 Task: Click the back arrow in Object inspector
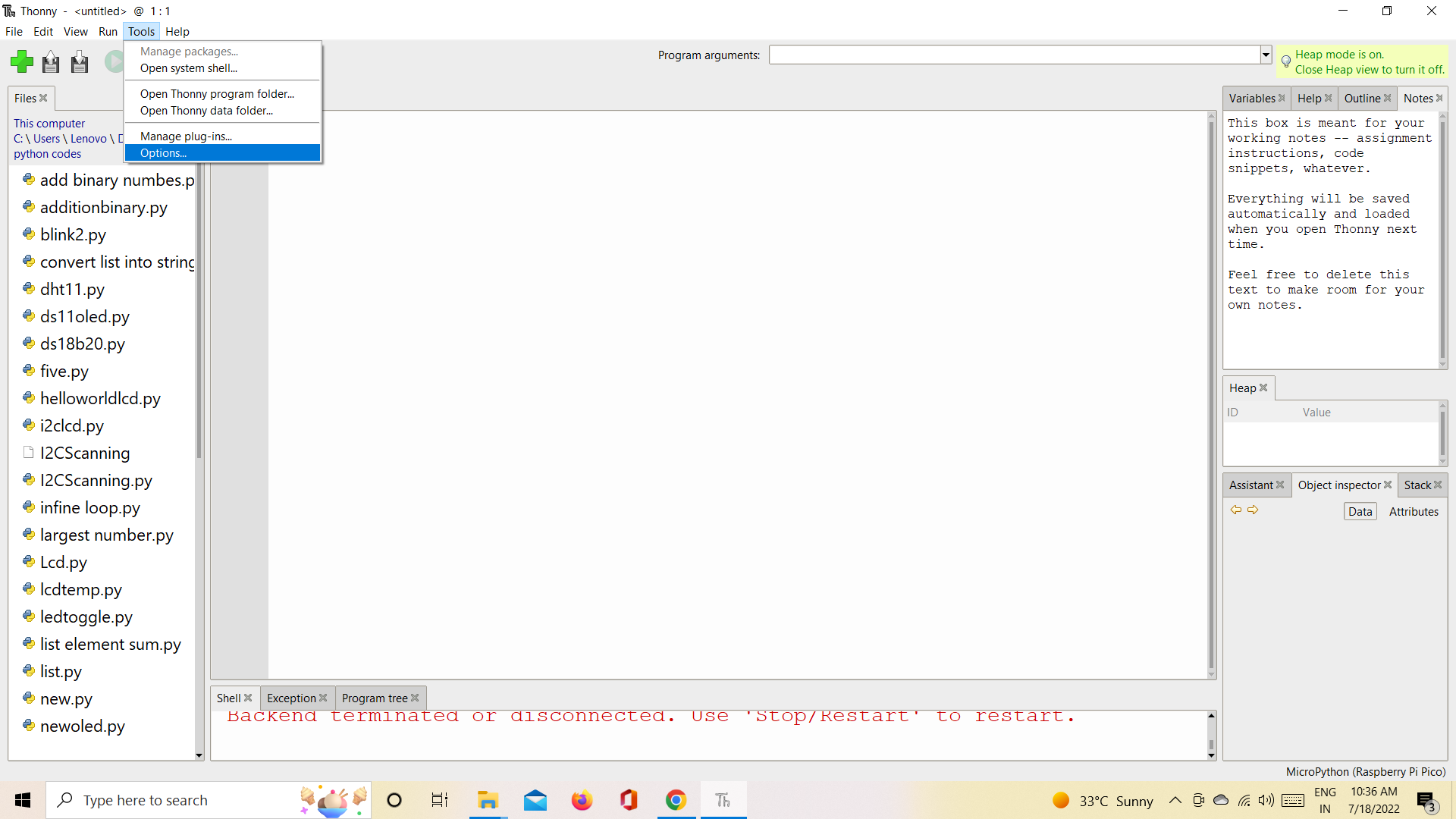(1236, 510)
